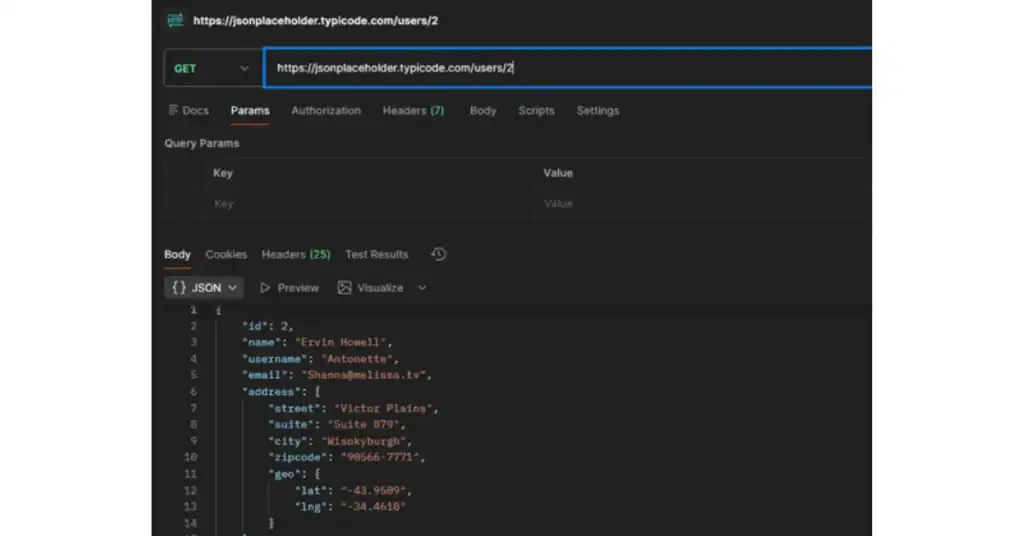Select the response Body tab
This screenshot has height=536, width=1024.
177,255
